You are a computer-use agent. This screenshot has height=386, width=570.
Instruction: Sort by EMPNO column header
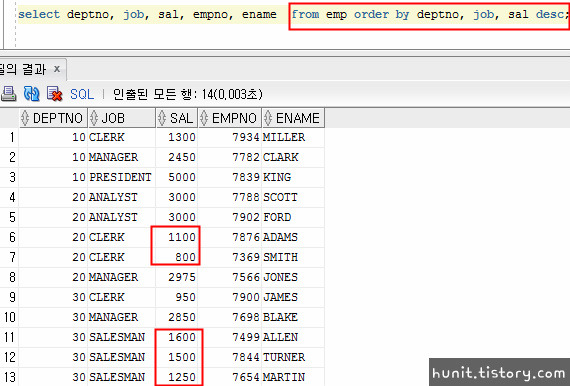[x=230, y=118]
